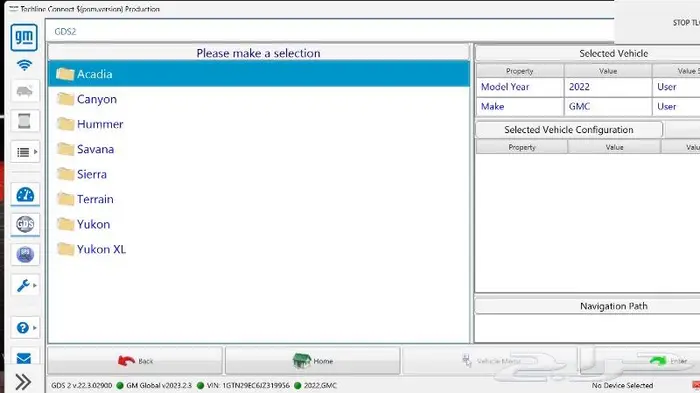Select the Acadia folder
This screenshot has height=393, width=700.
(x=259, y=74)
